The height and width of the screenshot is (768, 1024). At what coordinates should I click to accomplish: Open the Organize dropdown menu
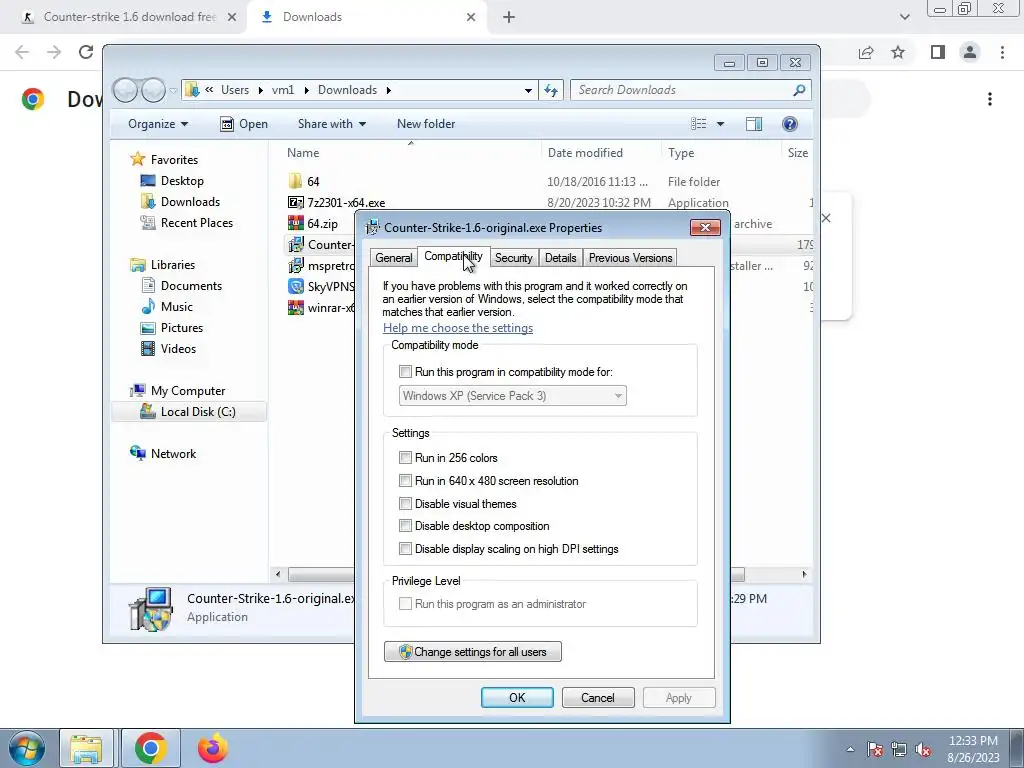point(158,124)
